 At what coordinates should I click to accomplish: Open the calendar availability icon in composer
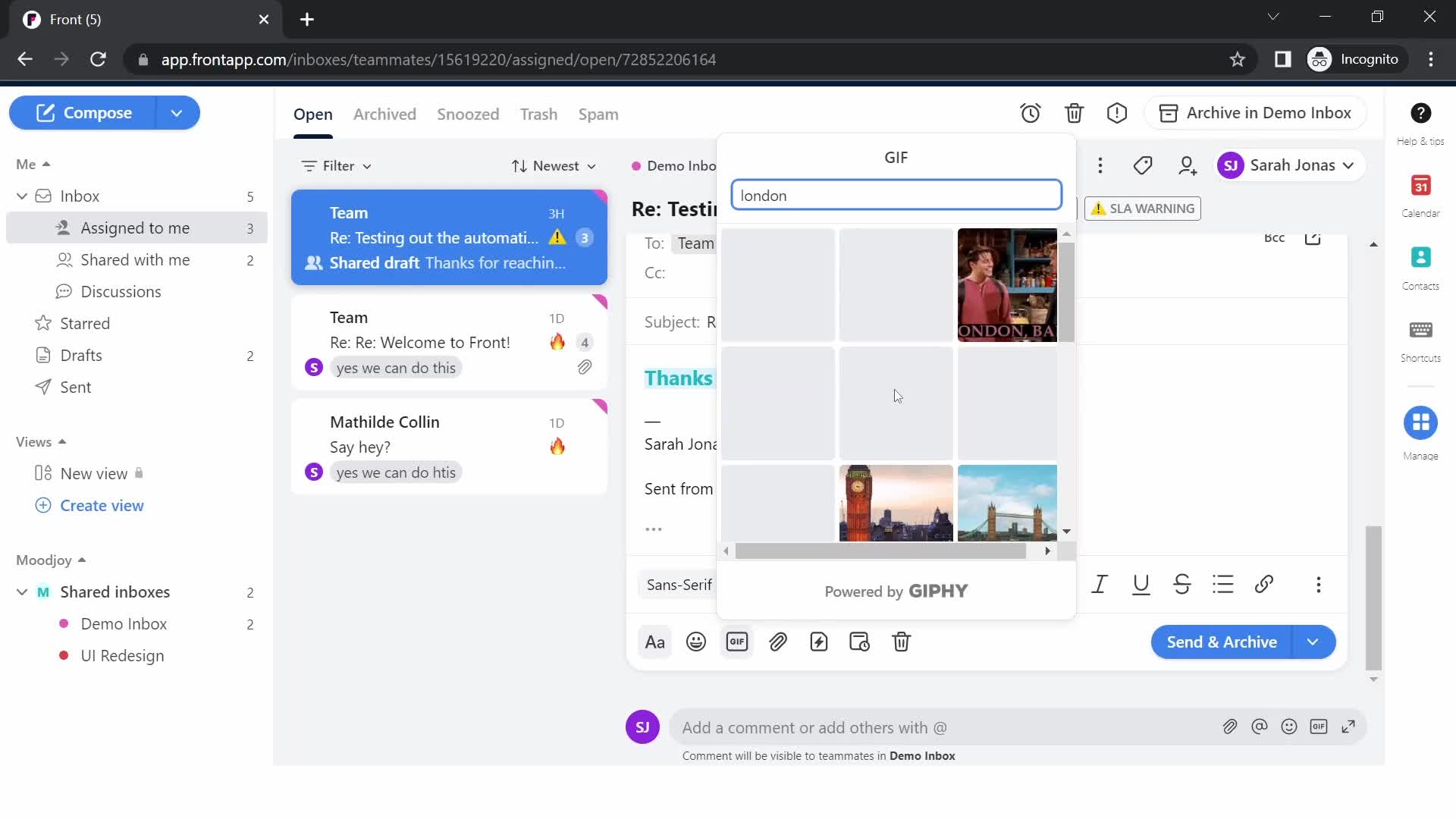(x=860, y=642)
